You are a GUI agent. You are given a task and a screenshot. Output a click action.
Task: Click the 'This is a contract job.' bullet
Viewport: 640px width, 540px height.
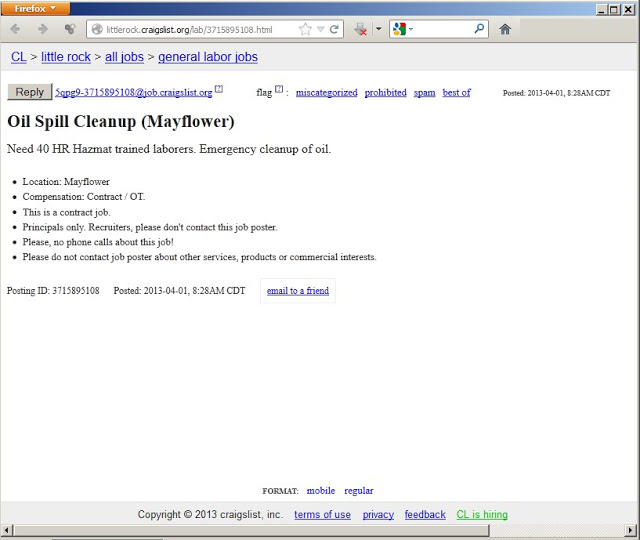click(67, 212)
